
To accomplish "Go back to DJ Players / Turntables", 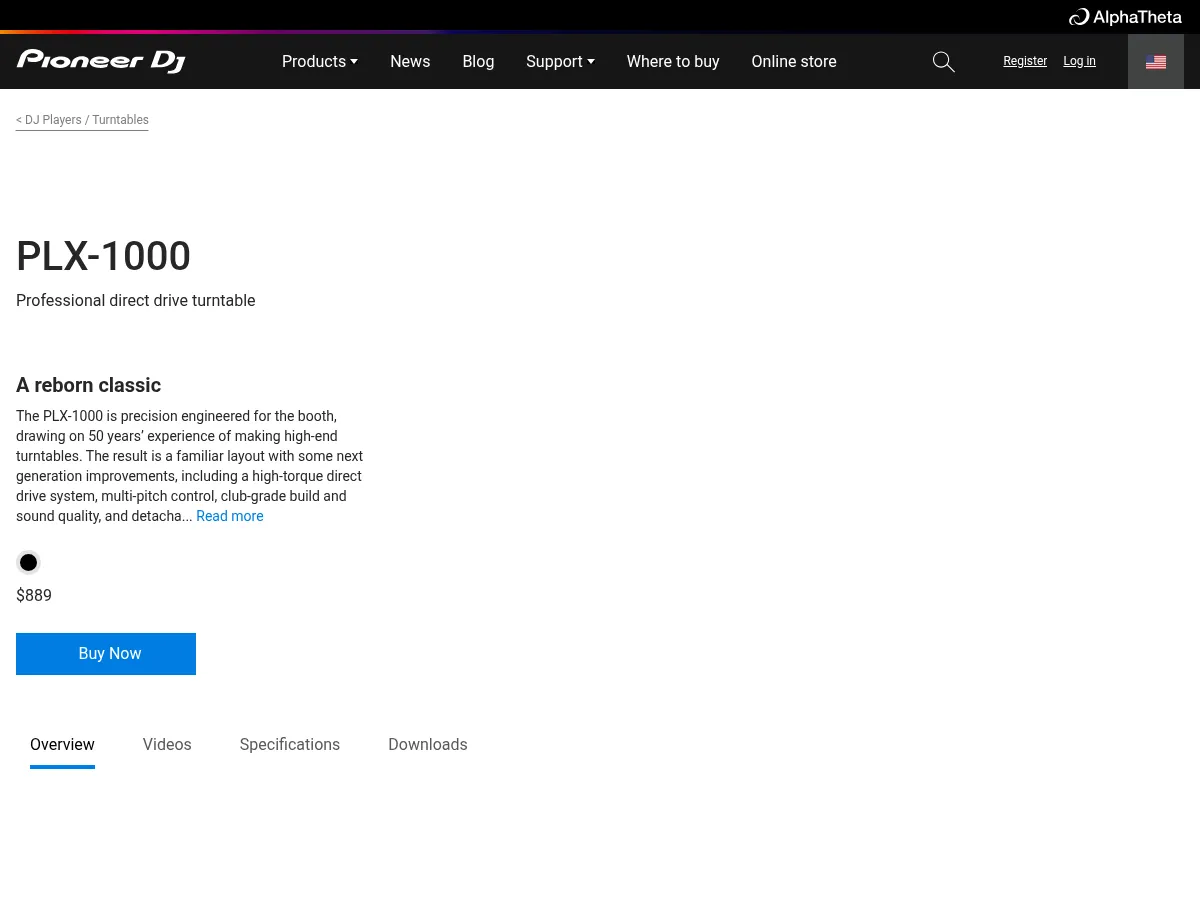I will tap(82, 120).
